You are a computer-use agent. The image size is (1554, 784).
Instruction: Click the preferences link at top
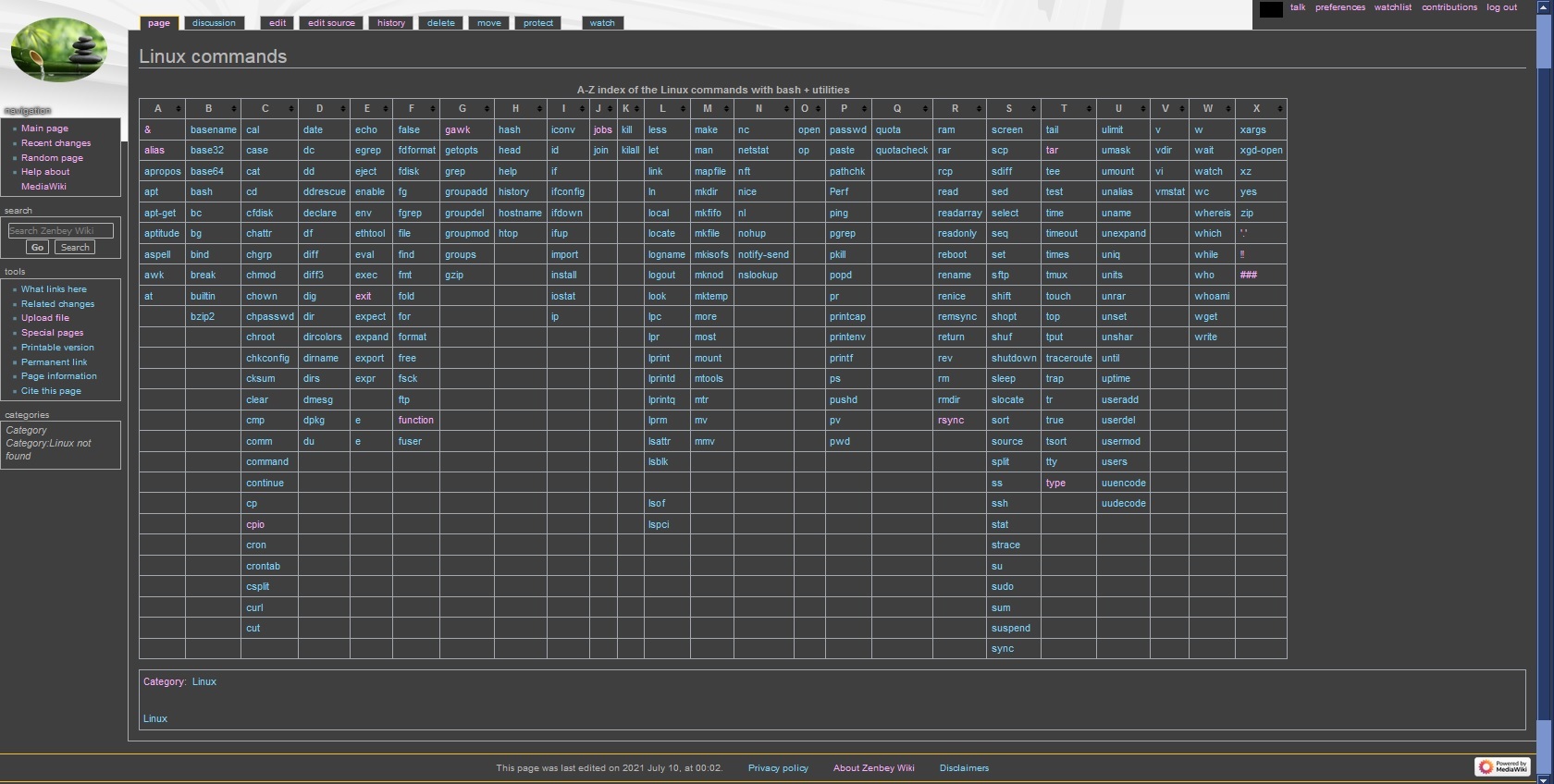[x=1339, y=7]
